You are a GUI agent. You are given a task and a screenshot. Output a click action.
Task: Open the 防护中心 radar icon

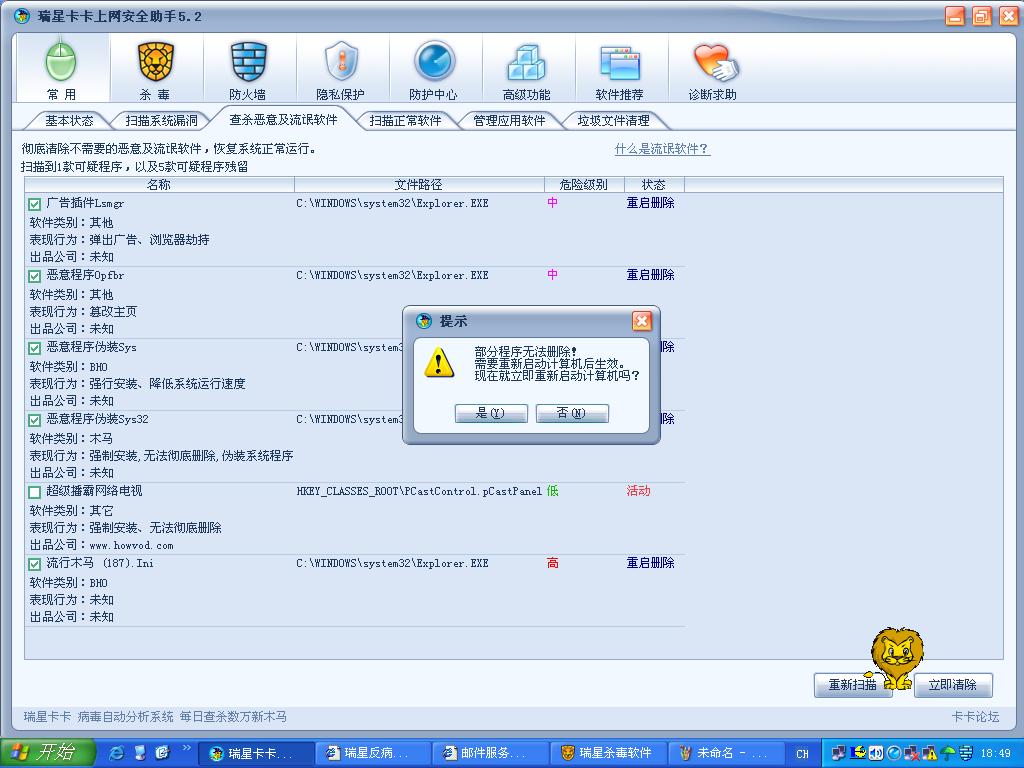click(x=434, y=61)
